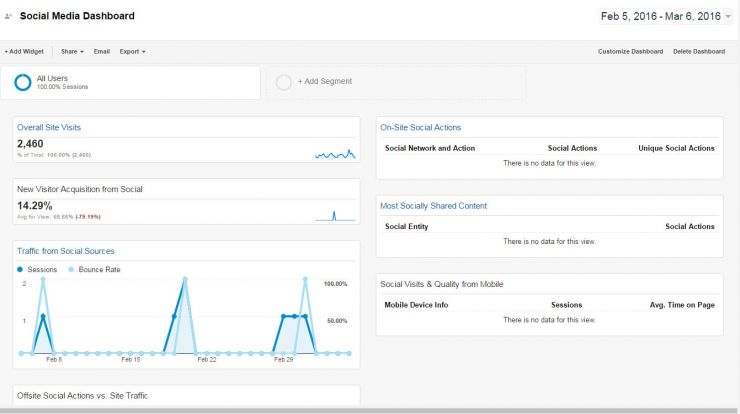Click + Add Widget

[x=24, y=51]
